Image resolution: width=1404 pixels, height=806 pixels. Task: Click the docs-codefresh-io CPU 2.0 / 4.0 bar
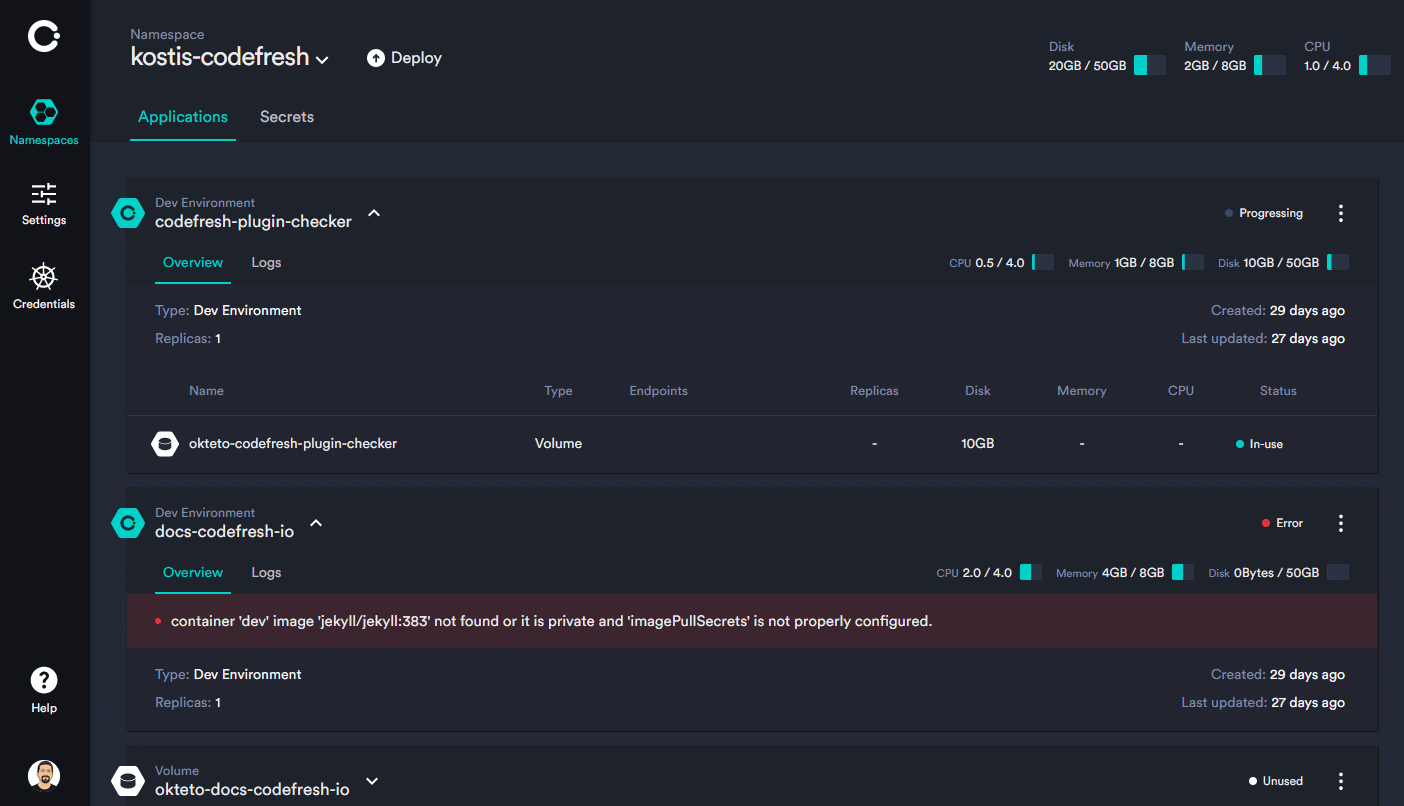(1031, 573)
